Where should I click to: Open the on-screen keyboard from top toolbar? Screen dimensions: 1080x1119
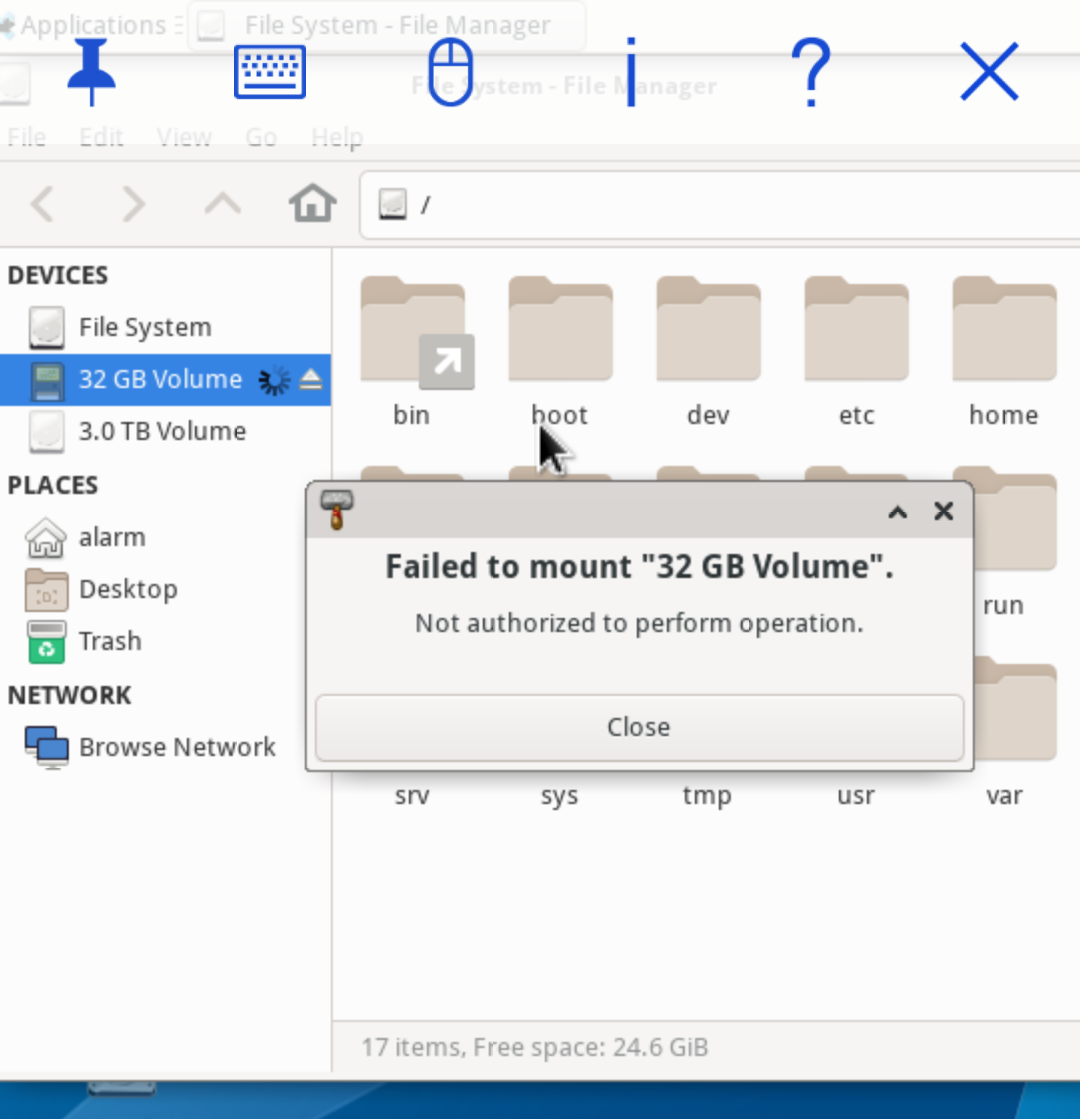[x=269, y=72]
